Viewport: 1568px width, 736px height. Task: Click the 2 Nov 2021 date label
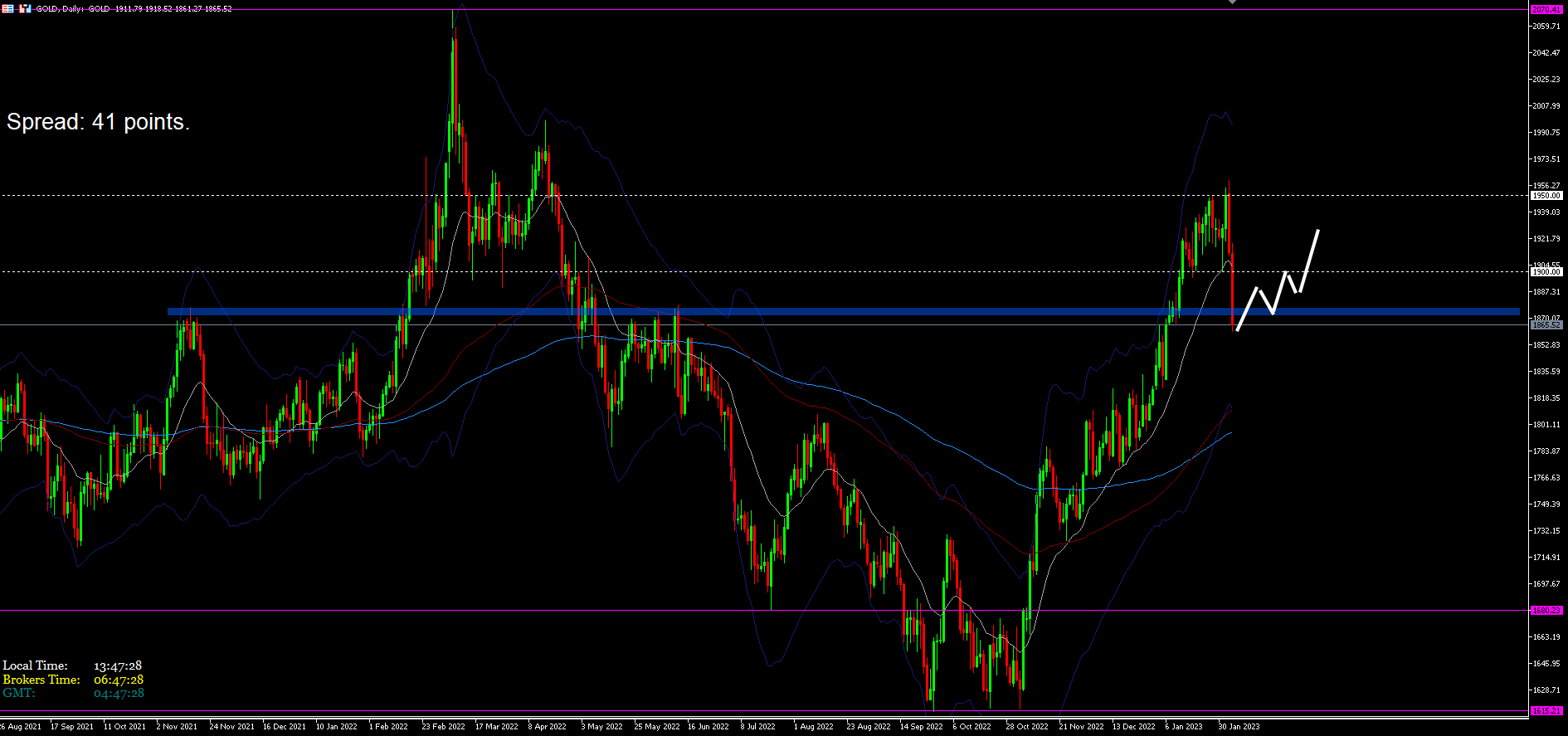177,727
